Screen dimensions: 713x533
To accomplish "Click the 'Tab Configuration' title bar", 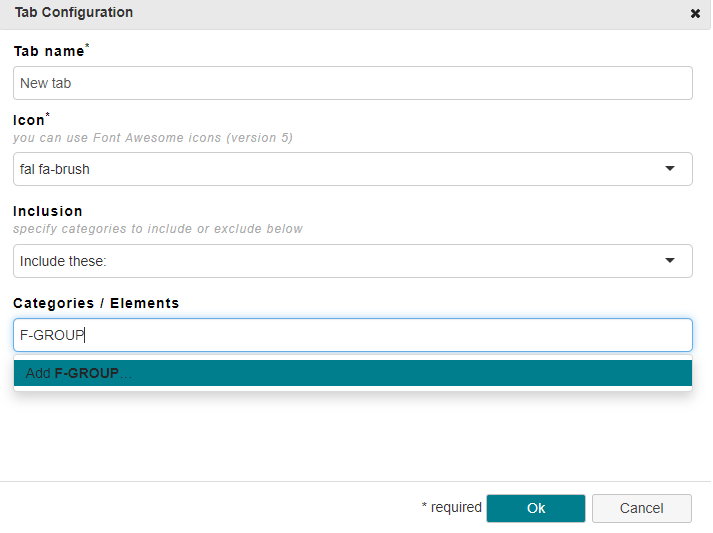I will point(355,14).
